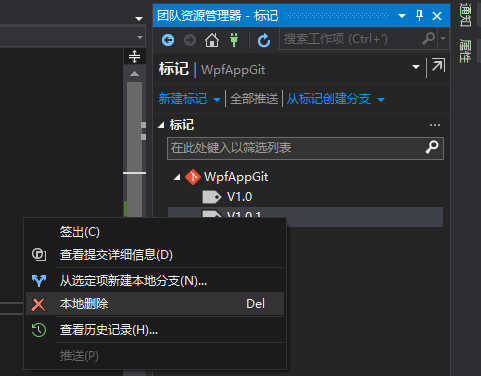The image size is (481, 376).
Task: Click the filter list magnifier icon
Action: point(432,147)
